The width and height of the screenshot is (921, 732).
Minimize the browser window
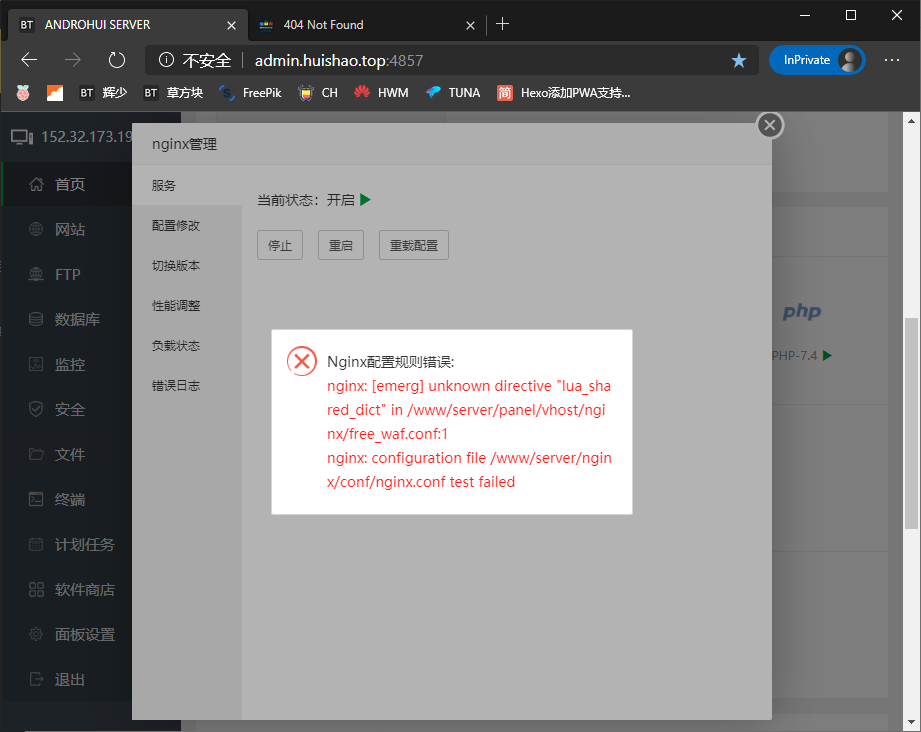coord(805,16)
